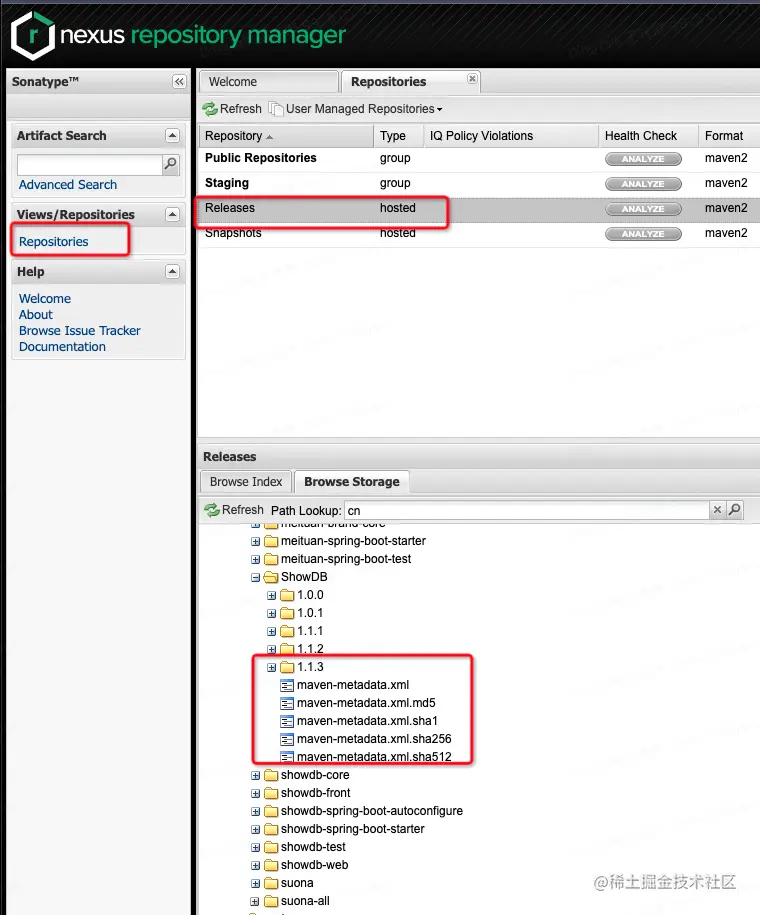Click the IQ Policy Violations column header
This screenshot has height=915, width=760.
click(x=511, y=136)
